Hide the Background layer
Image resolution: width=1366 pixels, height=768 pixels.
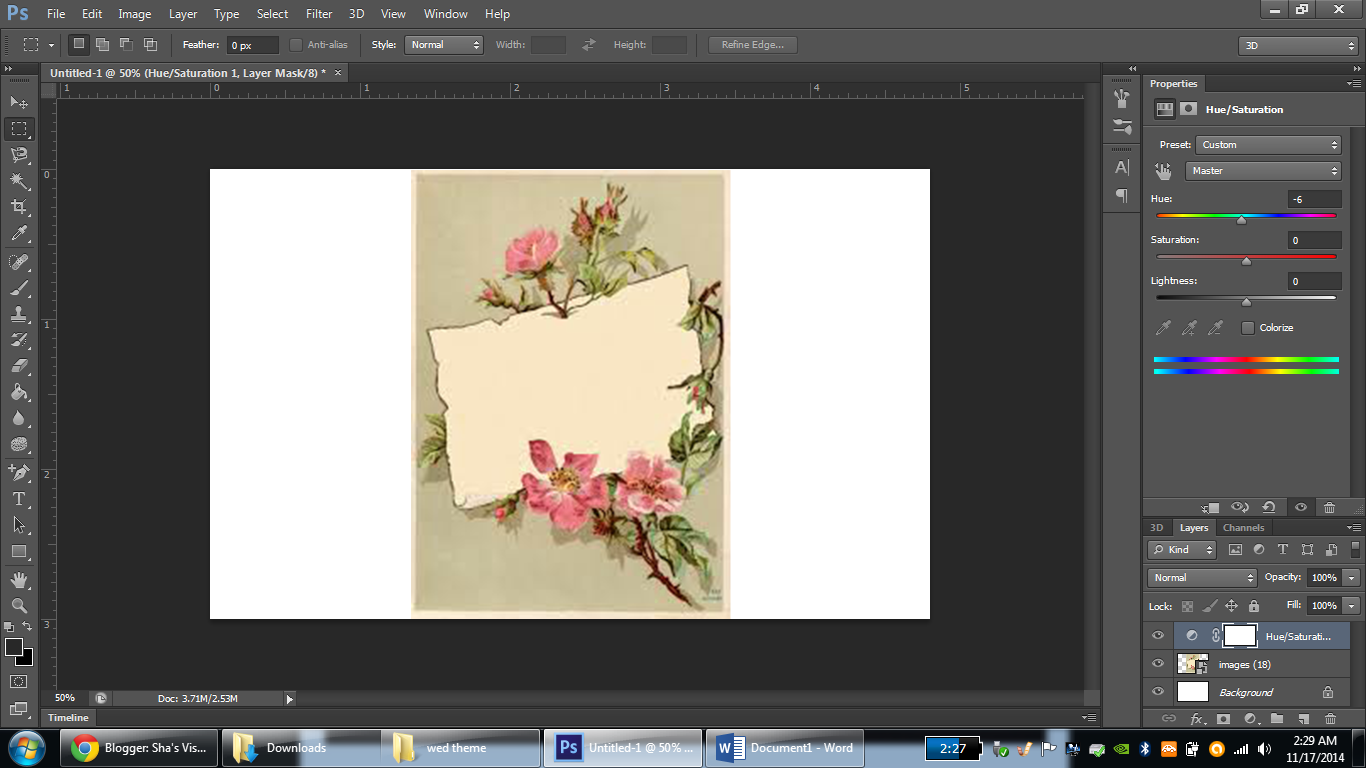(1158, 692)
